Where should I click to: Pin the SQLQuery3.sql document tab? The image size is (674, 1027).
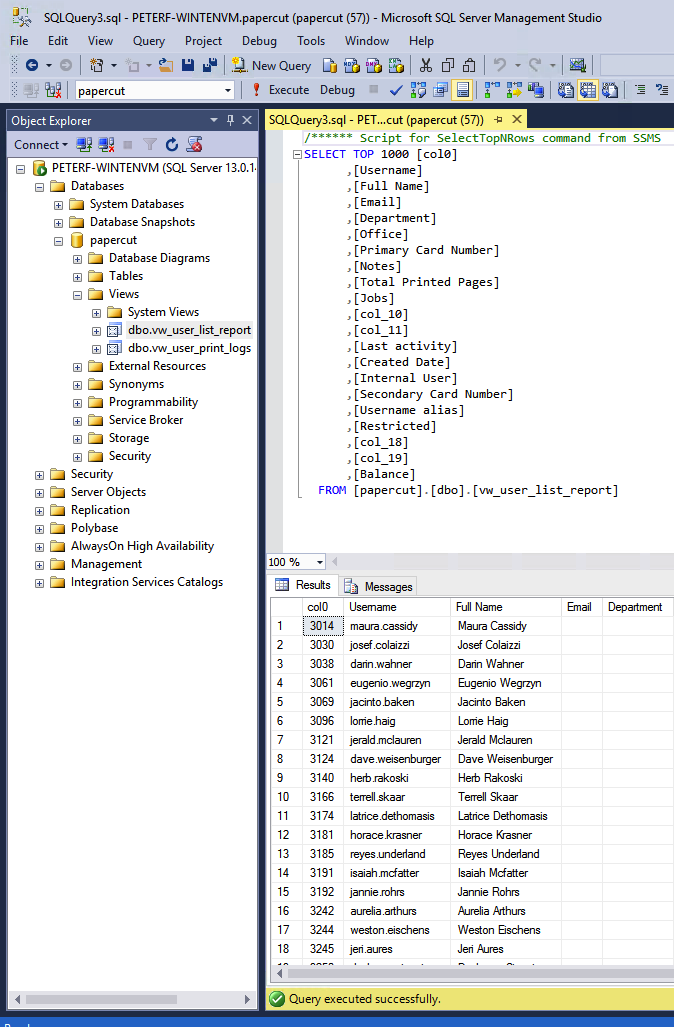tap(498, 119)
